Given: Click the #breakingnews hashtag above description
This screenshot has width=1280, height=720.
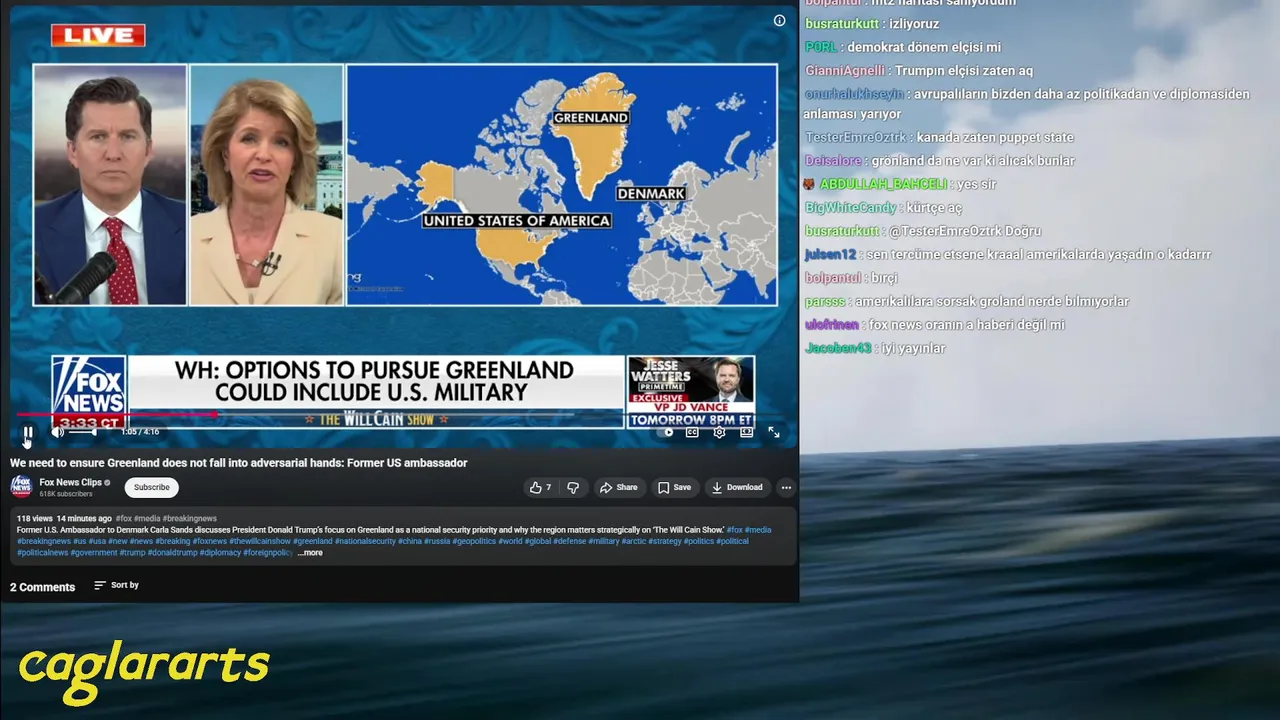Looking at the screenshot, I should click(190, 519).
